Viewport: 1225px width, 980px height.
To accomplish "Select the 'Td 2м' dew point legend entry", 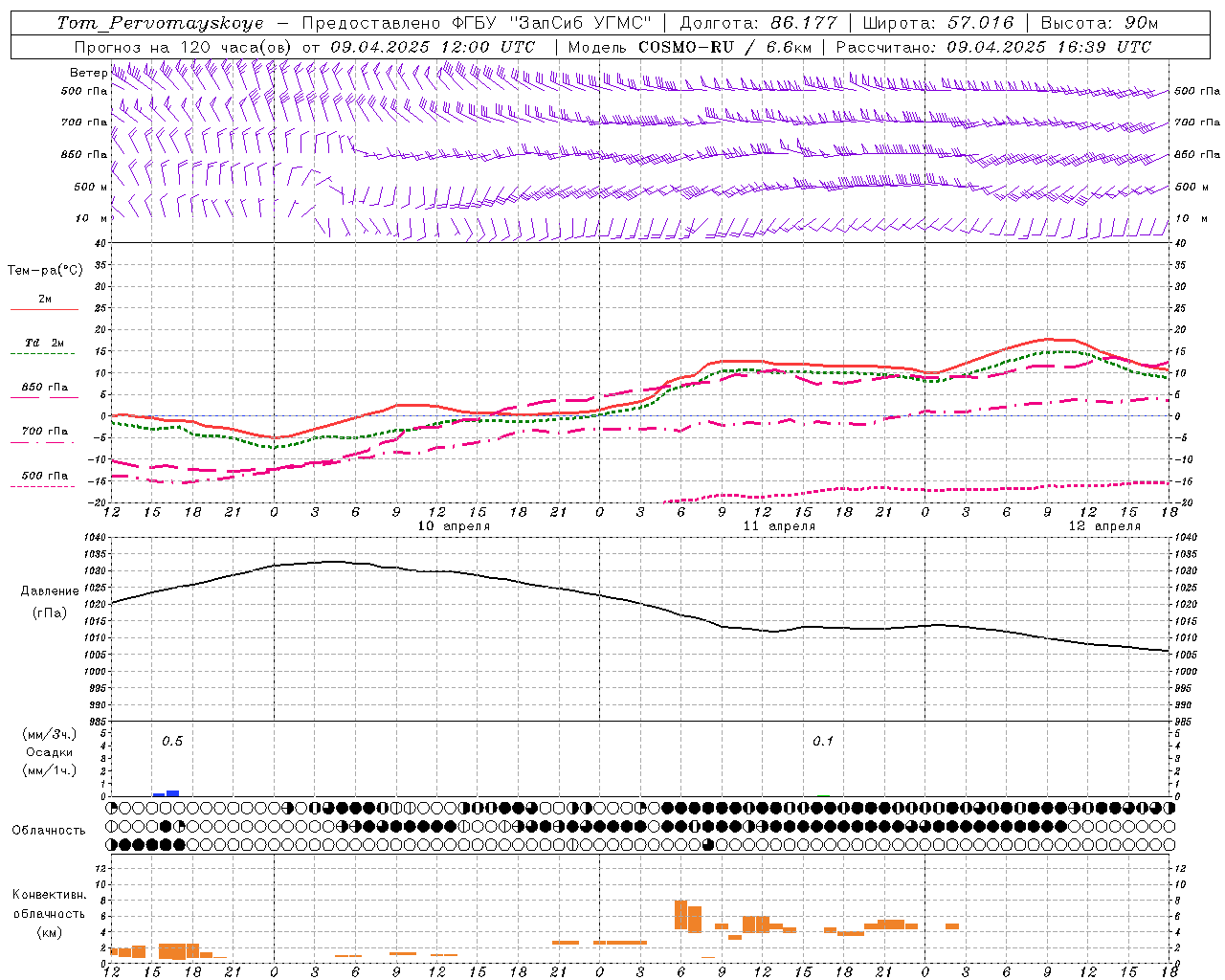I will click(44, 343).
